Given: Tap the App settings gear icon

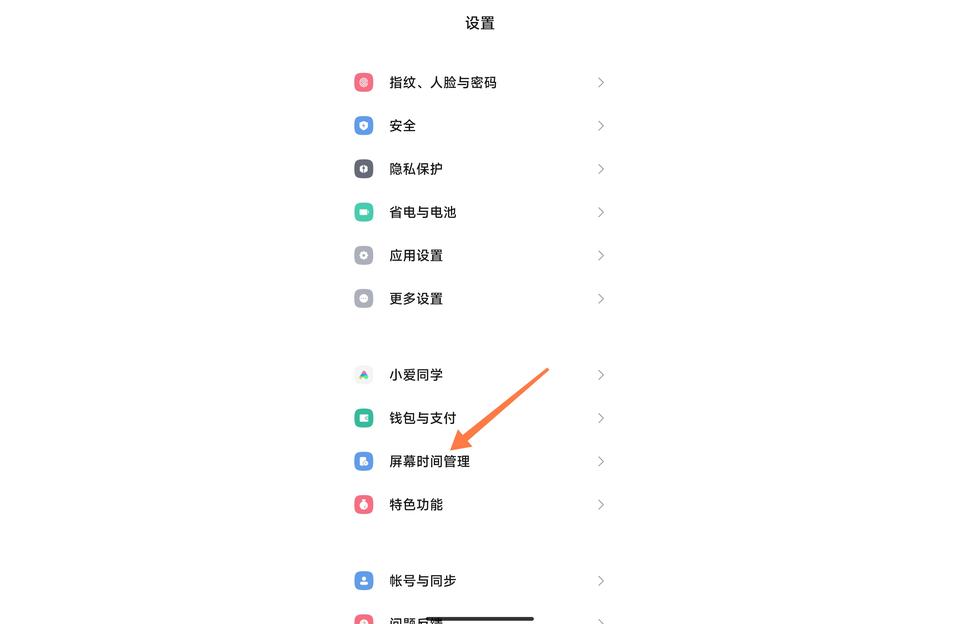Looking at the screenshot, I should [x=364, y=255].
